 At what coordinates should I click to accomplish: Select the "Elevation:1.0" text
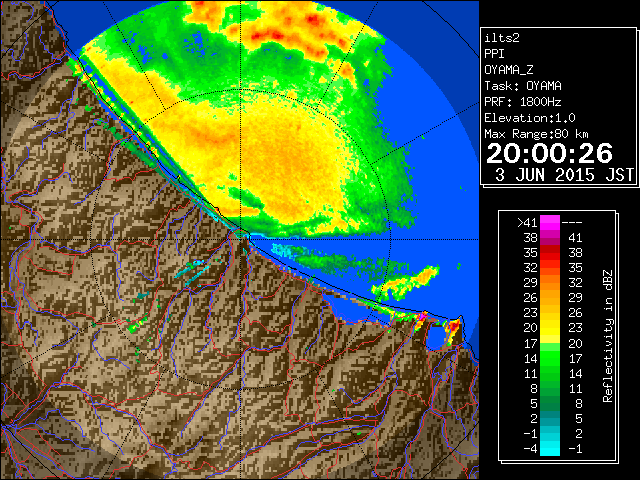click(530, 118)
